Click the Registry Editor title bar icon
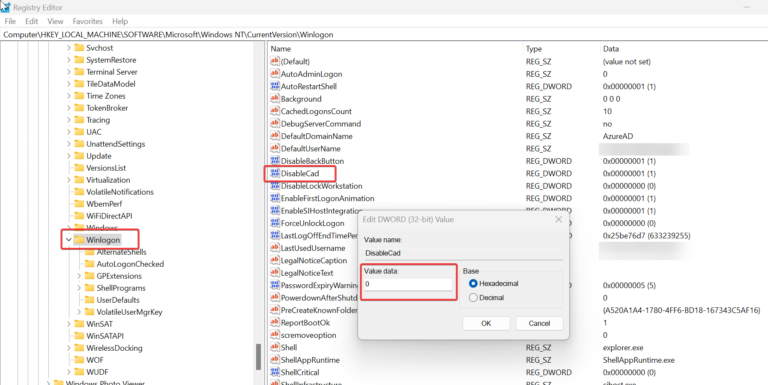The width and height of the screenshot is (768, 385). [6, 7]
